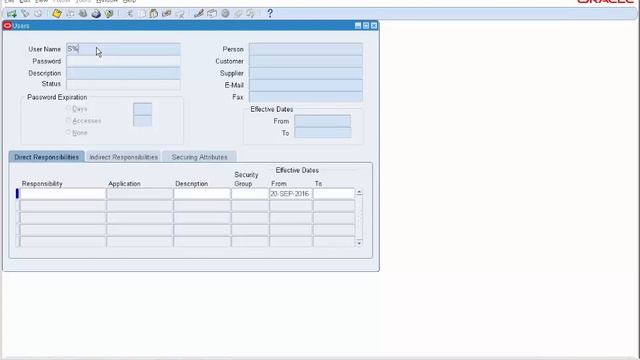Click the Edit Field pencil icon
This screenshot has height=360, width=640.
pyautogui.click(x=199, y=13)
